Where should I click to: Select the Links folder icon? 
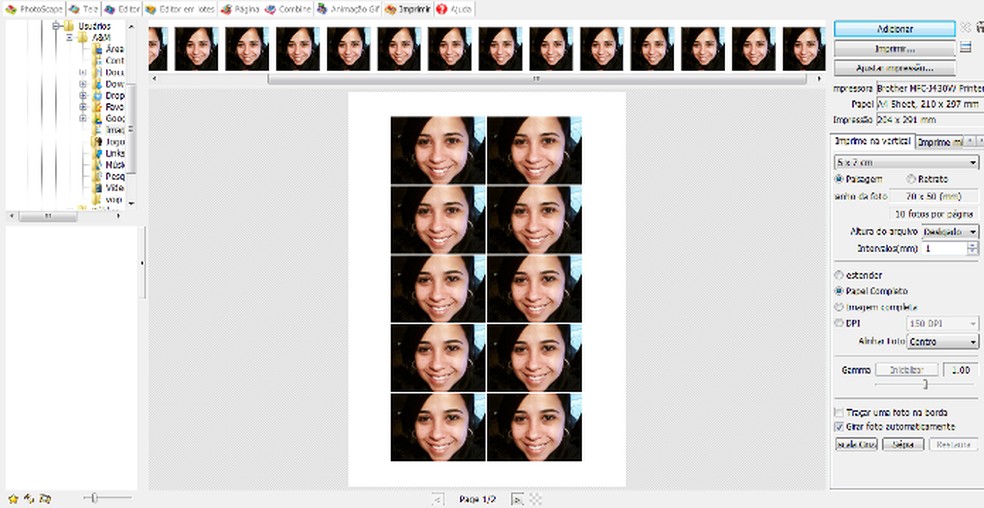[x=97, y=153]
